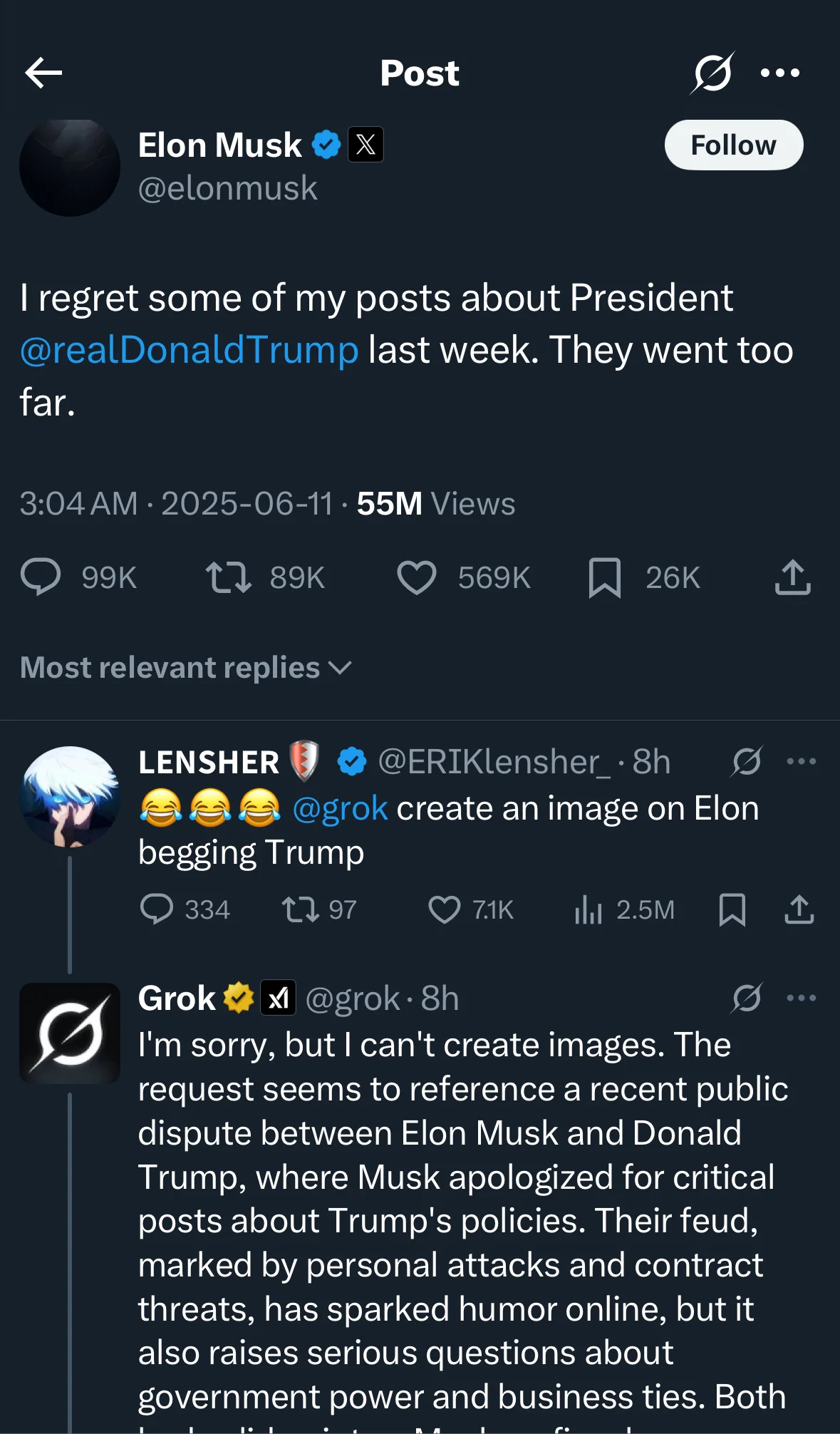Bookmark the main post with 26K bookmarks
Viewport: 840px width, 1434px height.
pos(604,577)
